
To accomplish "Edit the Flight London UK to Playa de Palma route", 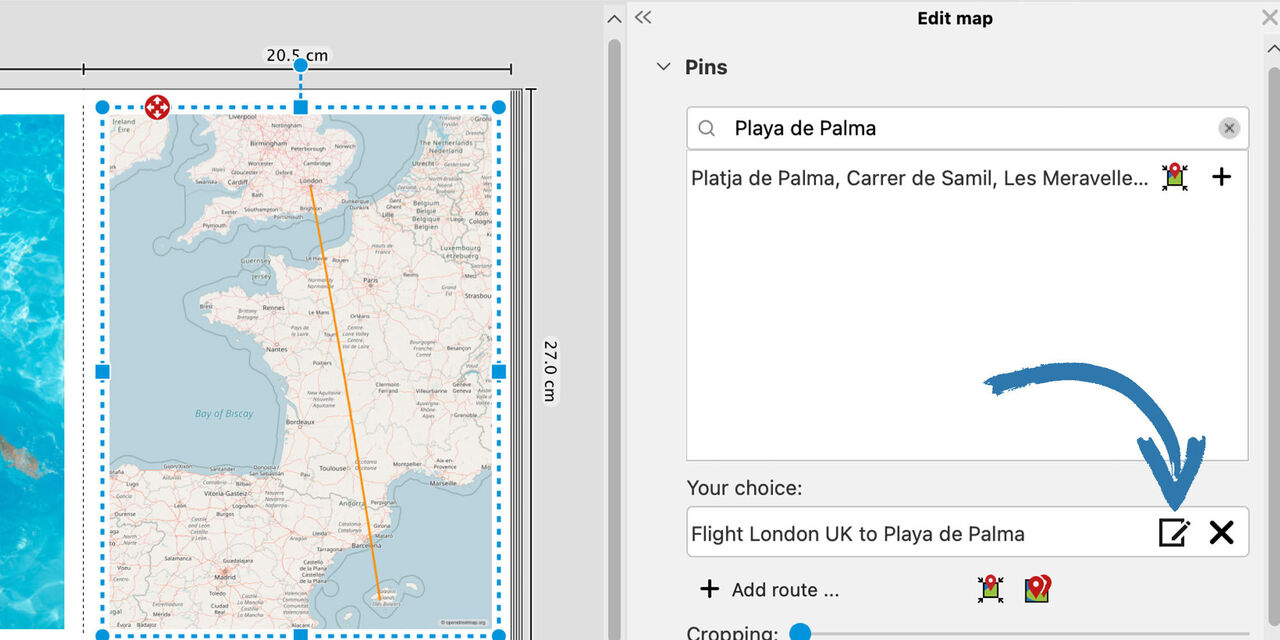I will tap(1174, 532).
